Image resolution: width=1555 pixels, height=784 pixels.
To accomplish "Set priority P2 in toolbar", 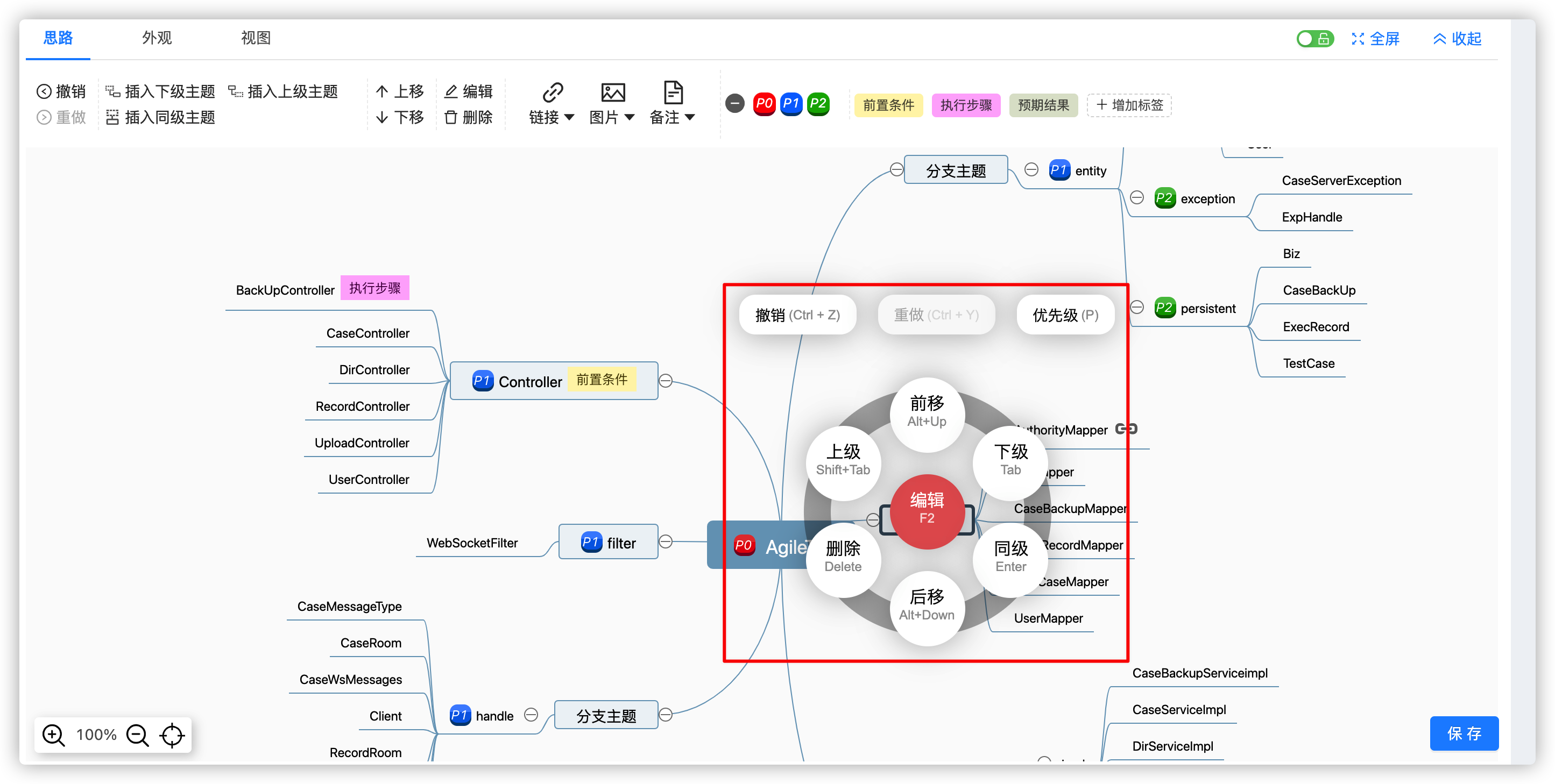I will [818, 104].
